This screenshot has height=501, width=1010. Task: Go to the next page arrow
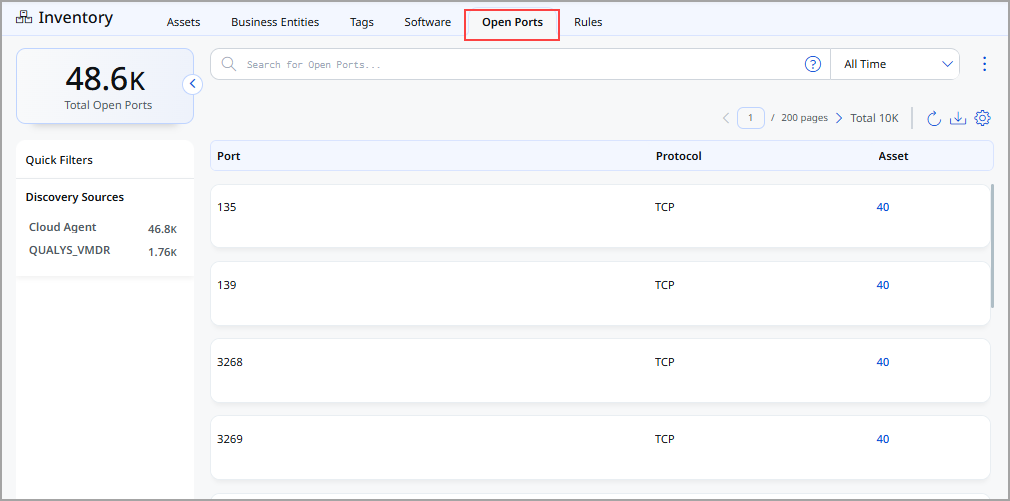coord(839,118)
